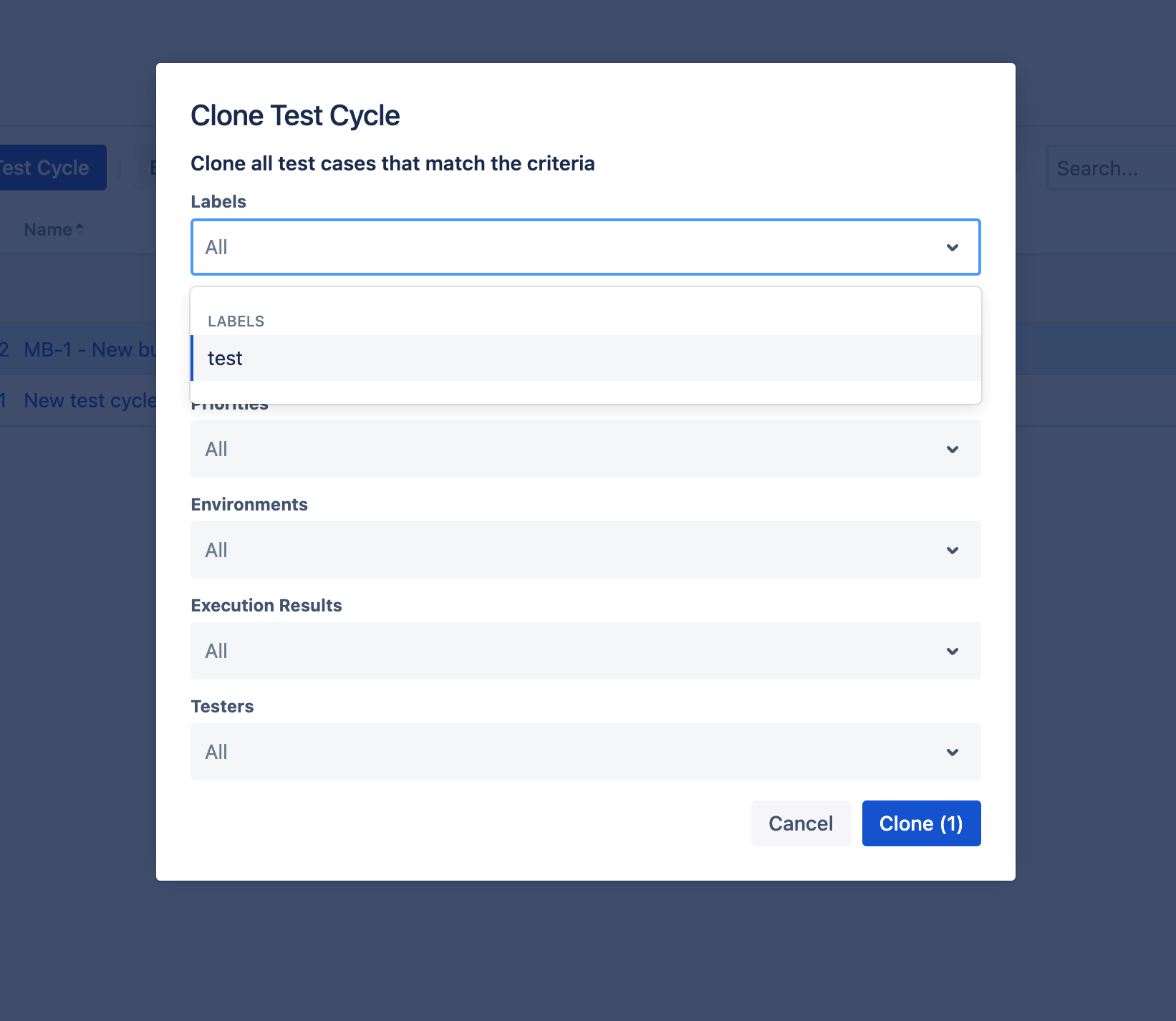Click the Priorities field chevron arrow
Image resolution: width=1176 pixels, height=1021 pixels.
click(x=952, y=450)
